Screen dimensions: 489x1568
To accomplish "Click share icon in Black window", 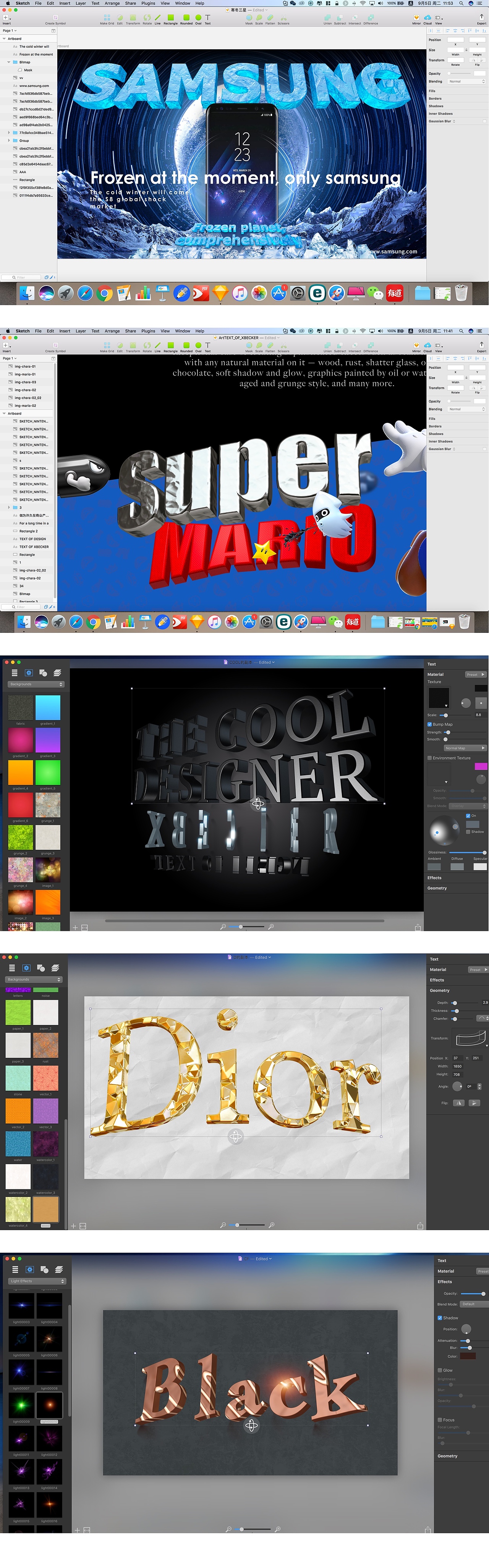I will [428, 1530].
